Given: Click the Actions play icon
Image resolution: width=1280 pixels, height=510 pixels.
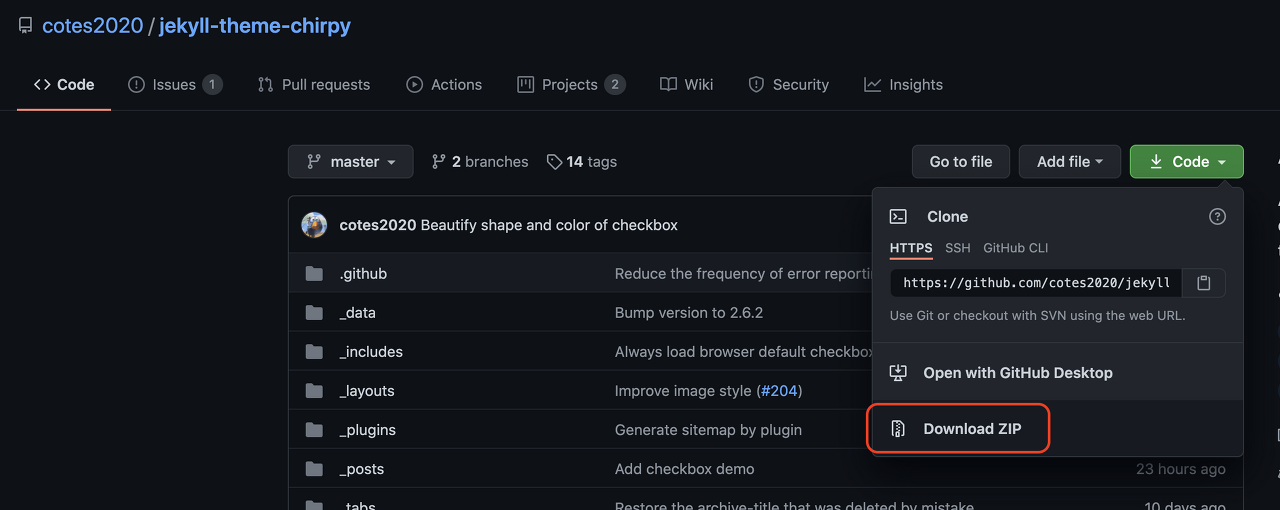Looking at the screenshot, I should [x=414, y=84].
